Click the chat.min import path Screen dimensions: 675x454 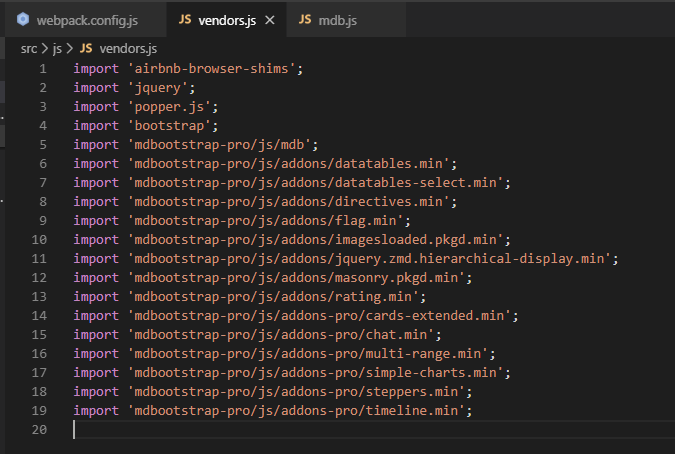281,335
